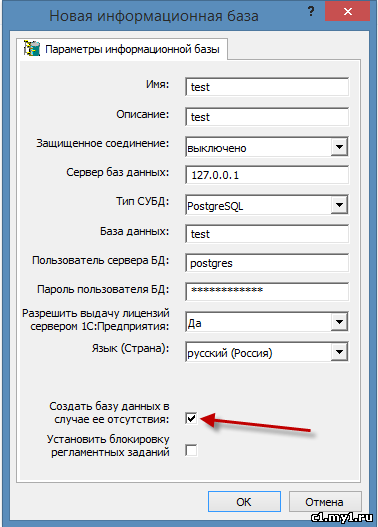This screenshot has height=527, width=378.
Task: Focus the Пользователь сервера БД field
Action: [267, 263]
